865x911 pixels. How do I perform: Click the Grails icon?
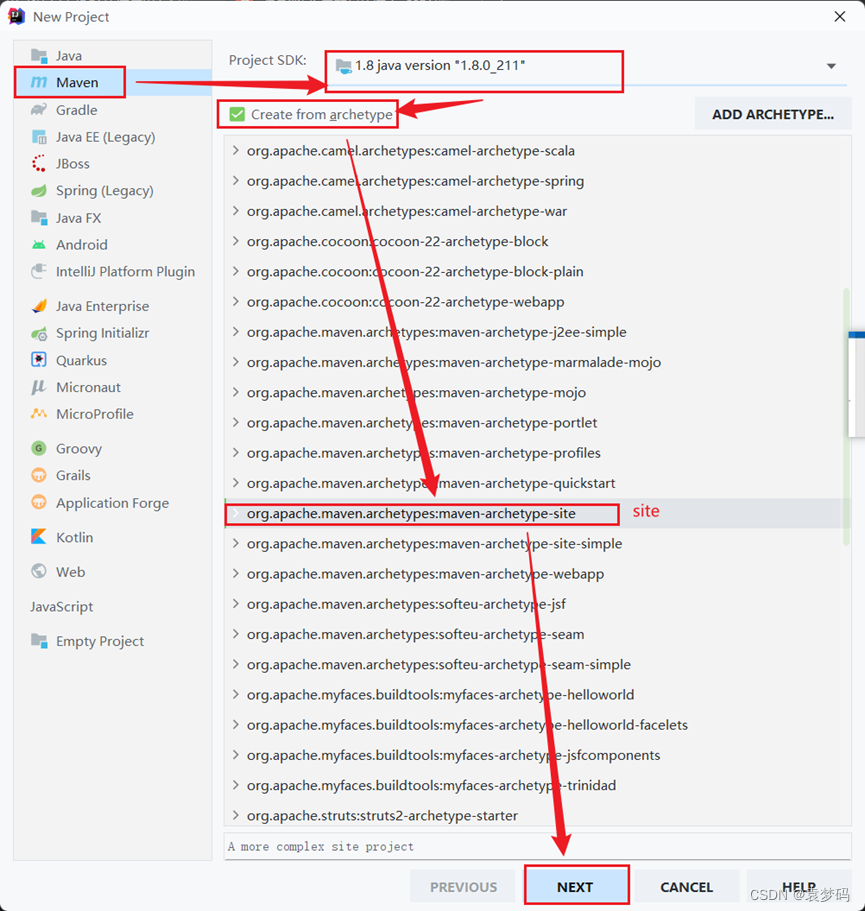pos(39,475)
